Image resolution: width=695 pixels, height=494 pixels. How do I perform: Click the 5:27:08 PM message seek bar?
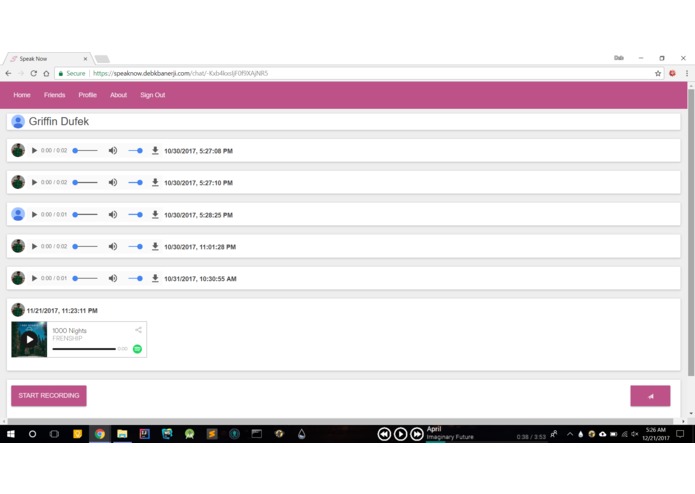[x=85, y=151]
